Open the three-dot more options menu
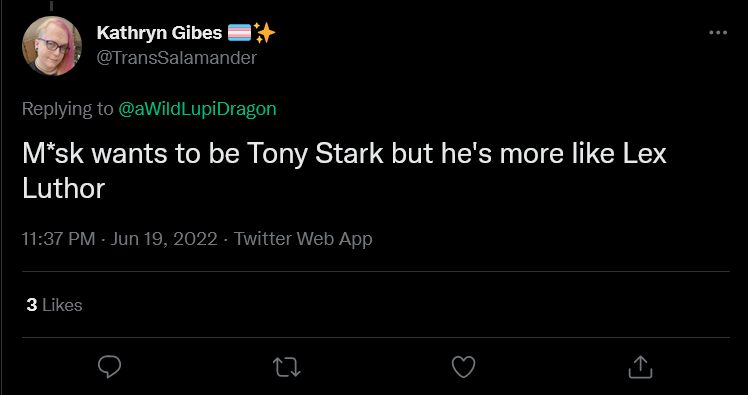 point(718,33)
